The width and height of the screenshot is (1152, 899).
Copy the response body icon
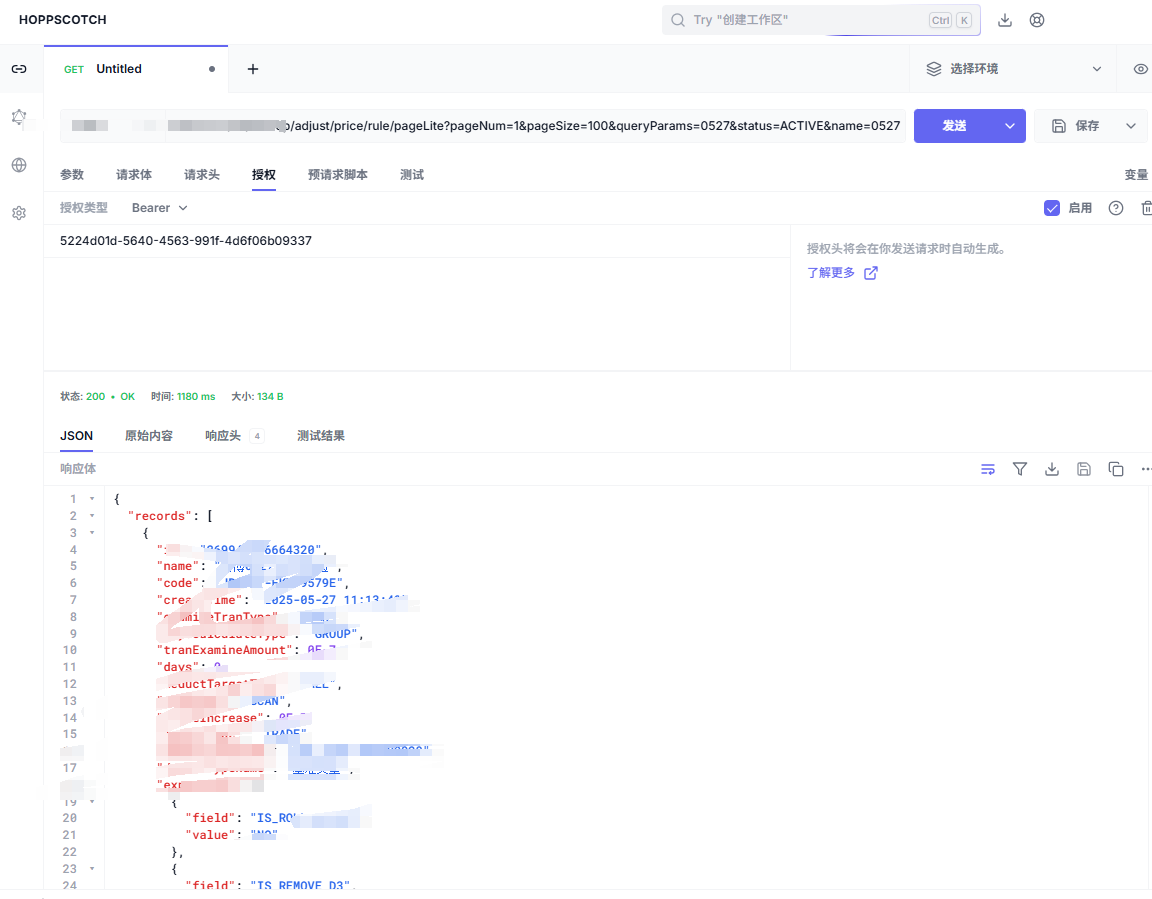click(1116, 469)
